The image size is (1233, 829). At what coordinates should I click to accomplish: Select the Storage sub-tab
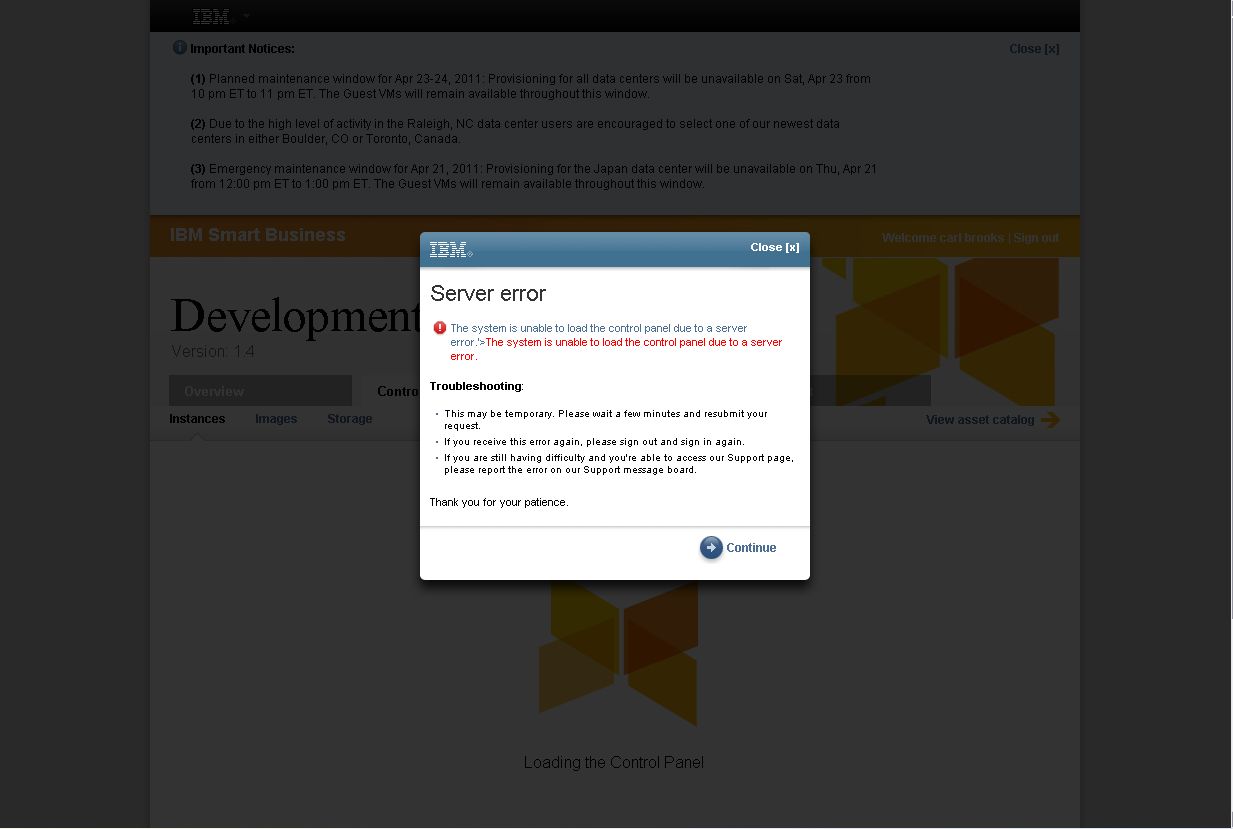coord(350,419)
